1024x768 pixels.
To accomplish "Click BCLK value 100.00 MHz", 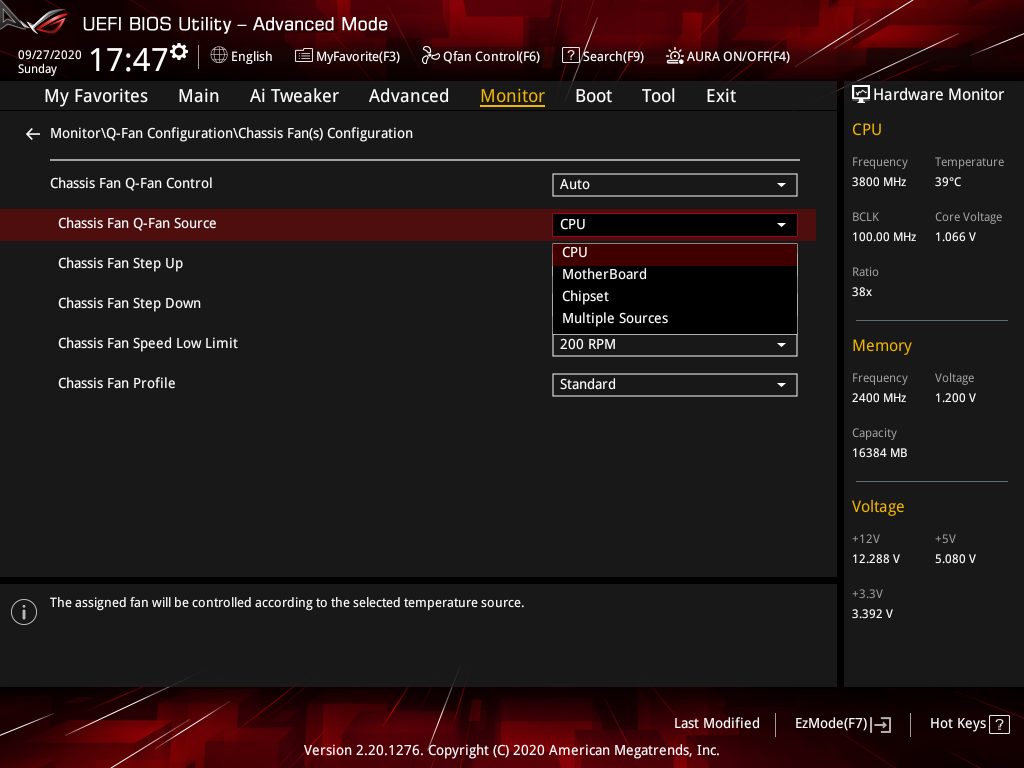I will pos(884,237).
